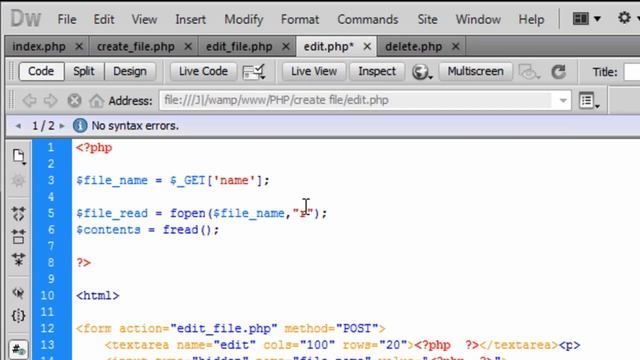Close the edit.php tab
The height and width of the screenshot is (360, 640).
tap(367, 47)
